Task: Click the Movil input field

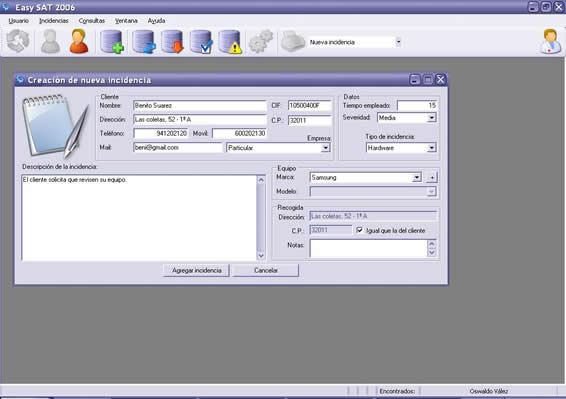Action: [x=239, y=133]
